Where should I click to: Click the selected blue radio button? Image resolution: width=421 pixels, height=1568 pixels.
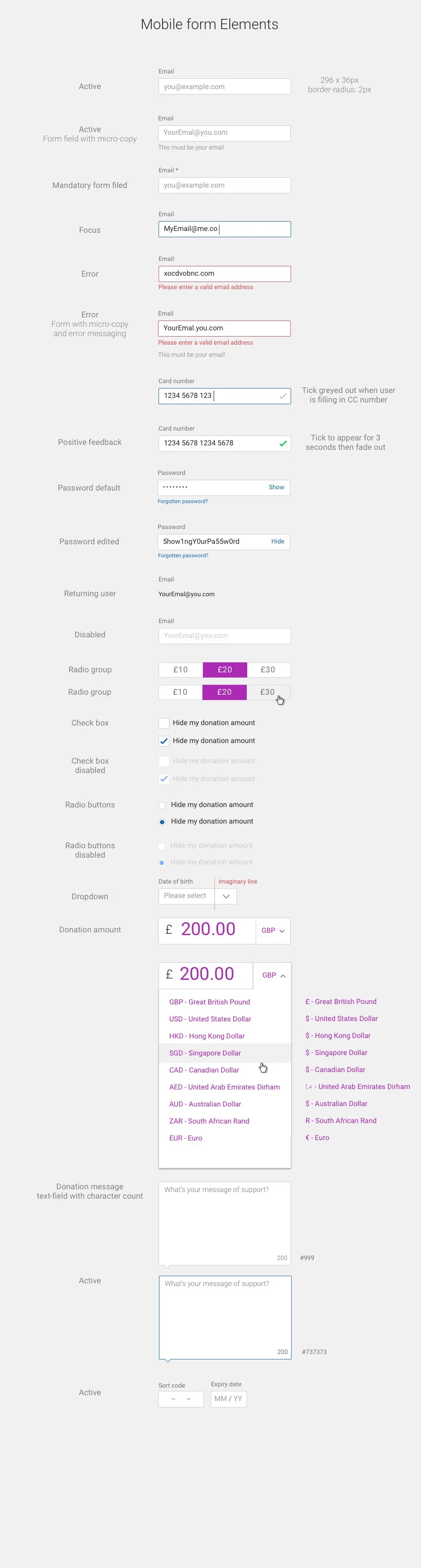pos(162,822)
